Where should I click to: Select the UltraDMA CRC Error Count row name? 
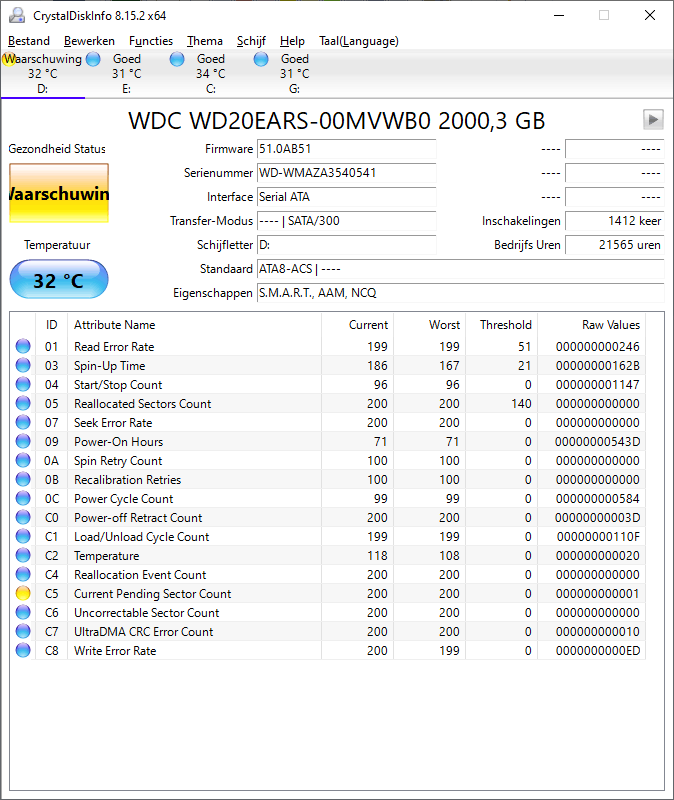click(x=143, y=632)
